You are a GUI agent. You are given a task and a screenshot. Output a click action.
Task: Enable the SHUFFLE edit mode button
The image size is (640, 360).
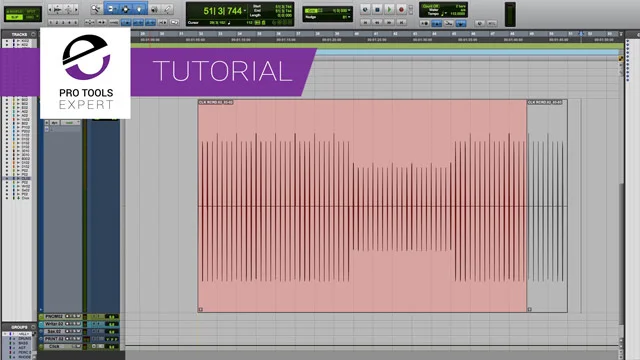click(15, 12)
